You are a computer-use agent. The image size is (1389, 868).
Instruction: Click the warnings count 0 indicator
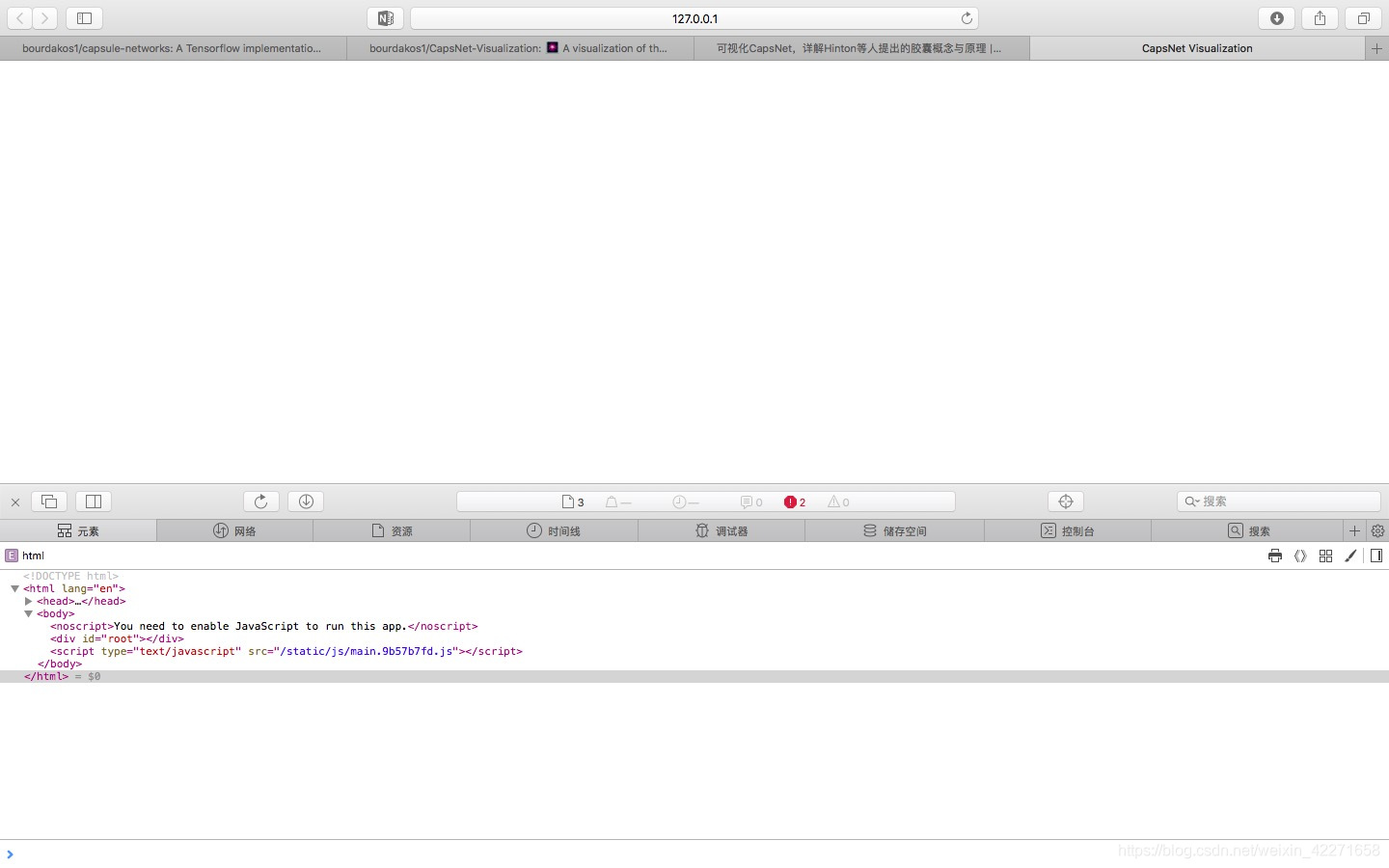[838, 502]
